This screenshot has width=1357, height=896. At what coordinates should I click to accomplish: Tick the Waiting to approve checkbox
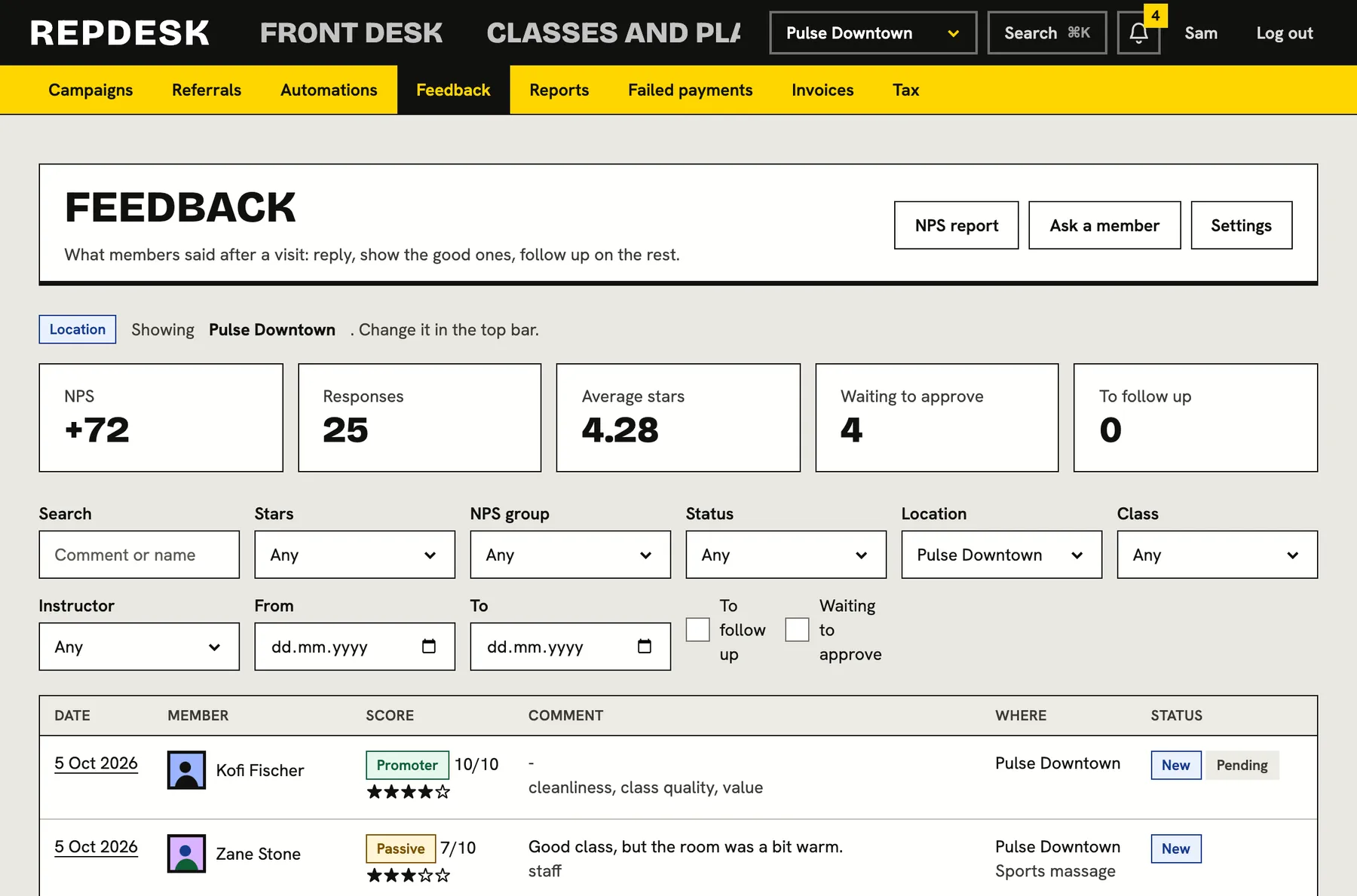click(x=797, y=629)
